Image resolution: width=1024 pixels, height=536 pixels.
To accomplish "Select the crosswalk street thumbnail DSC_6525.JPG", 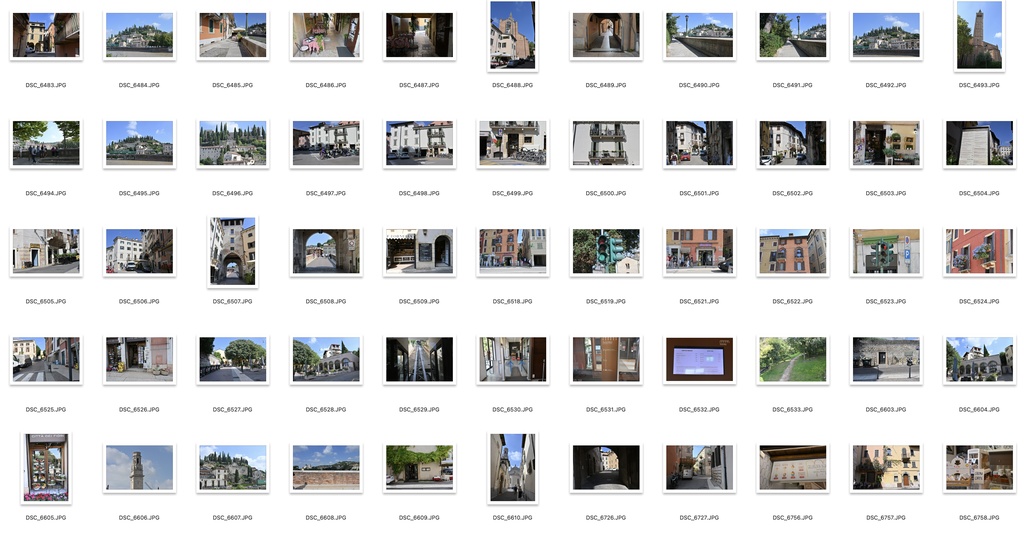I will click(x=46, y=360).
